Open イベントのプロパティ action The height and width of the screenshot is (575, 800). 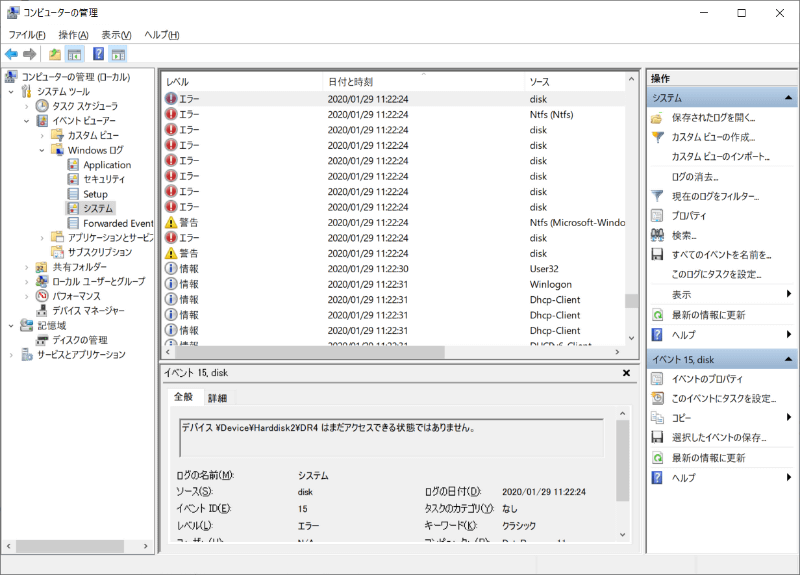point(707,379)
